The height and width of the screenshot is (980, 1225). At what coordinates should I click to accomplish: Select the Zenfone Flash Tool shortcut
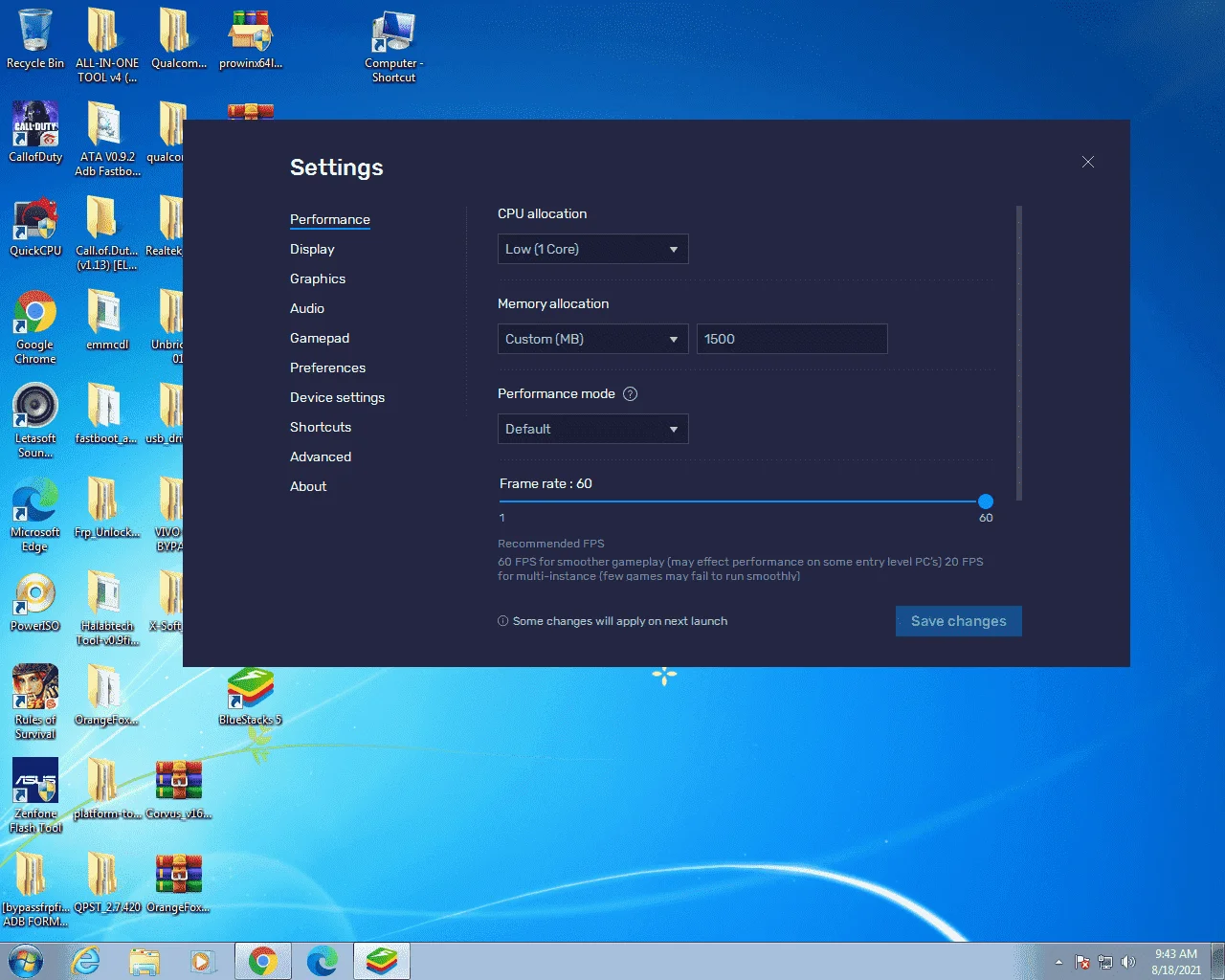[x=35, y=795]
